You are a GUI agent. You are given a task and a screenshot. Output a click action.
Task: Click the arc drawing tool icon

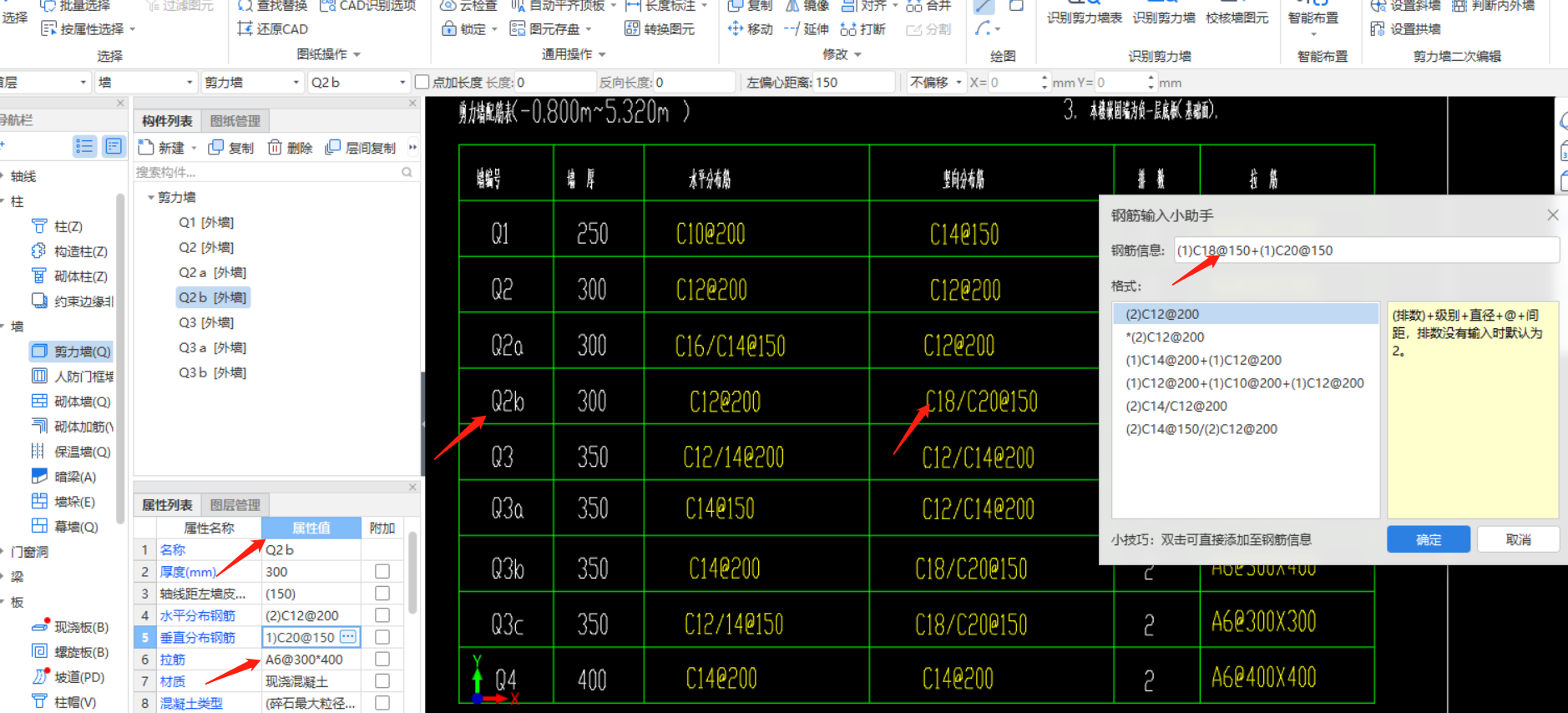tap(984, 28)
